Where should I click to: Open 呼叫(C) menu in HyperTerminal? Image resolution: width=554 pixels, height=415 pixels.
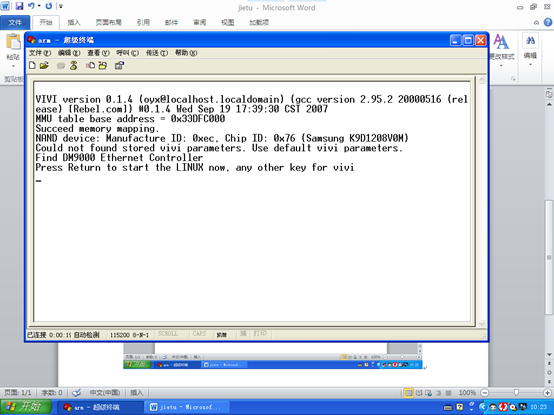tap(127, 53)
